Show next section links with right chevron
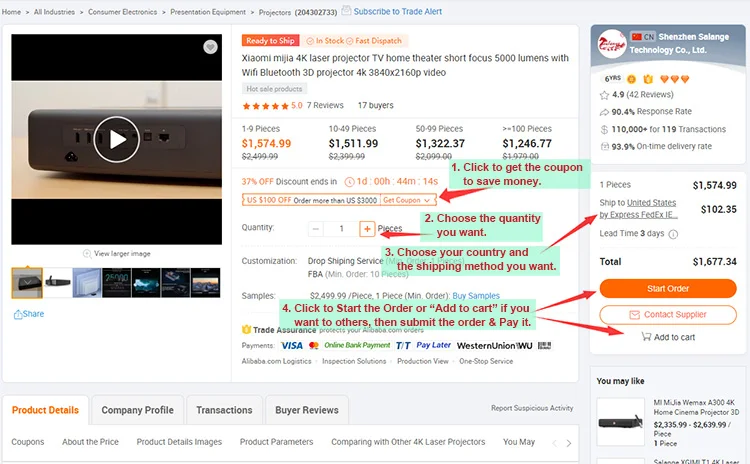This screenshot has height=464, width=750. pos(569,443)
